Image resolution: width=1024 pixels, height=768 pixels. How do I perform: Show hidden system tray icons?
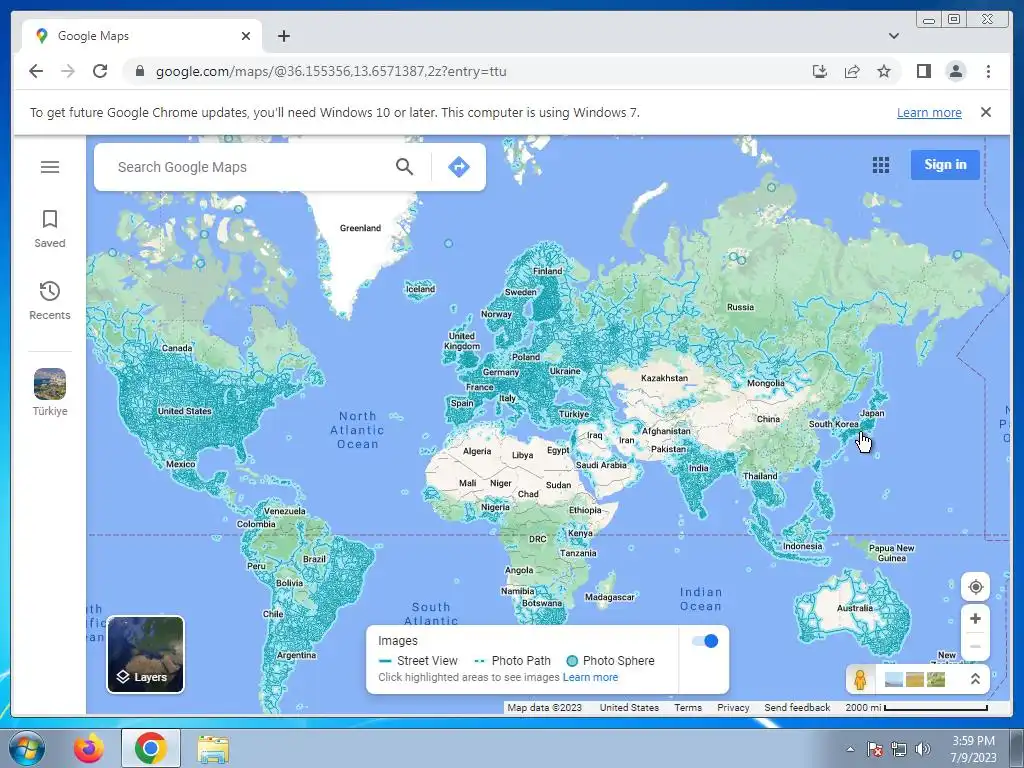[x=850, y=749]
